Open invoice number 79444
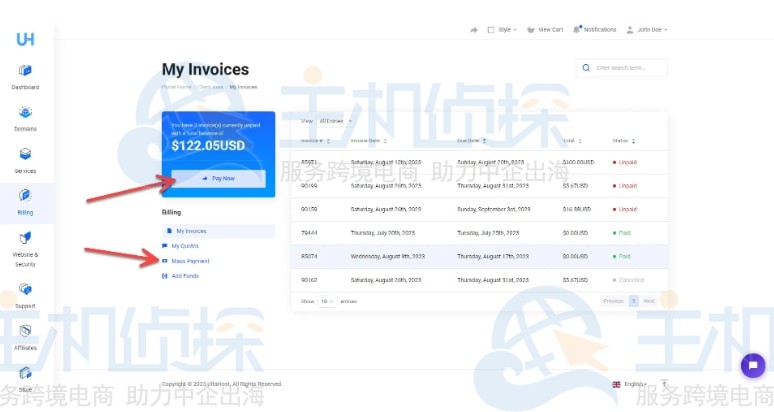 click(309, 233)
